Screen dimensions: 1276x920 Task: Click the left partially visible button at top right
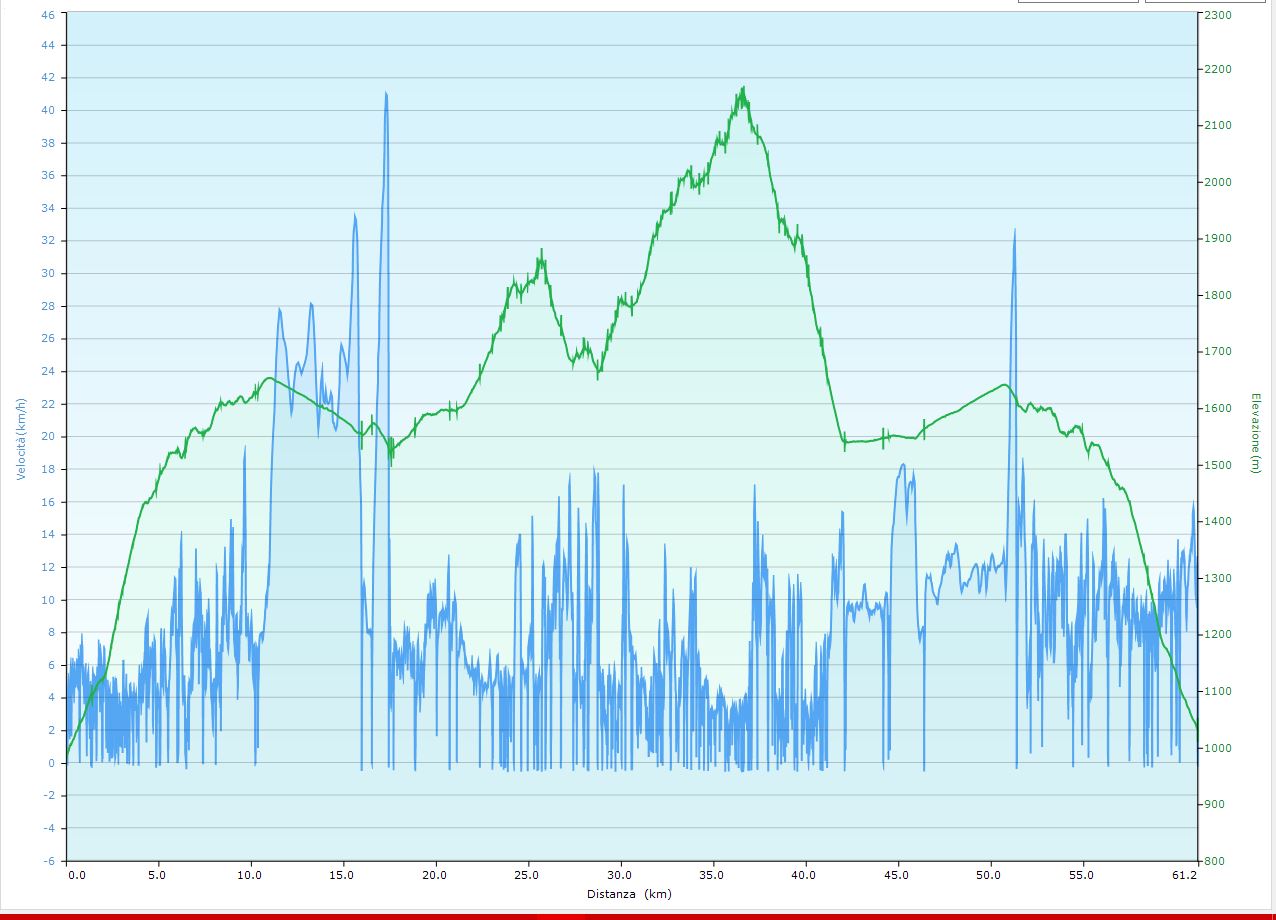tap(1078, 2)
